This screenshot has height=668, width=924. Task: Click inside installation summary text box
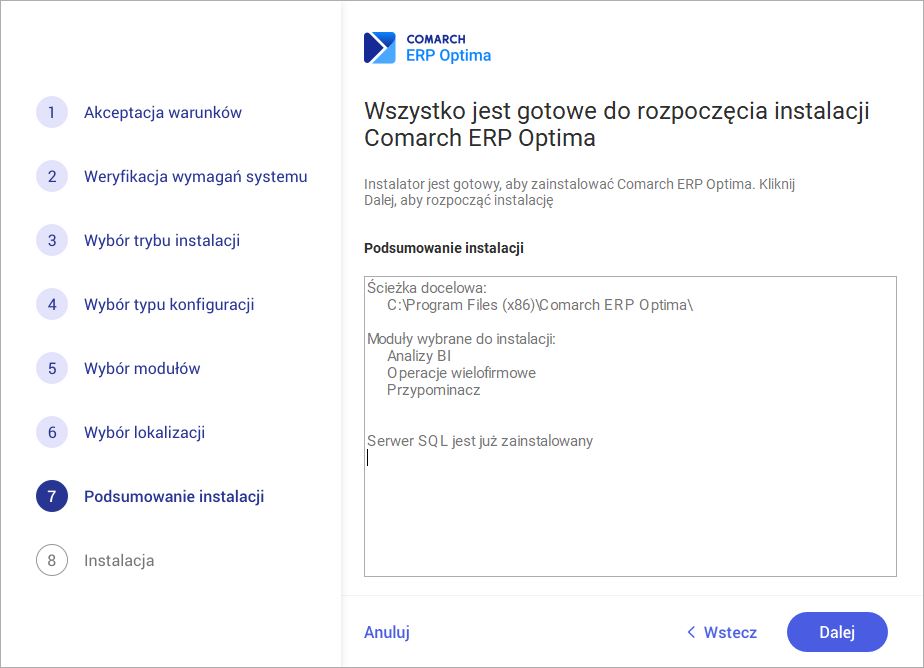pyautogui.click(x=630, y=426)
